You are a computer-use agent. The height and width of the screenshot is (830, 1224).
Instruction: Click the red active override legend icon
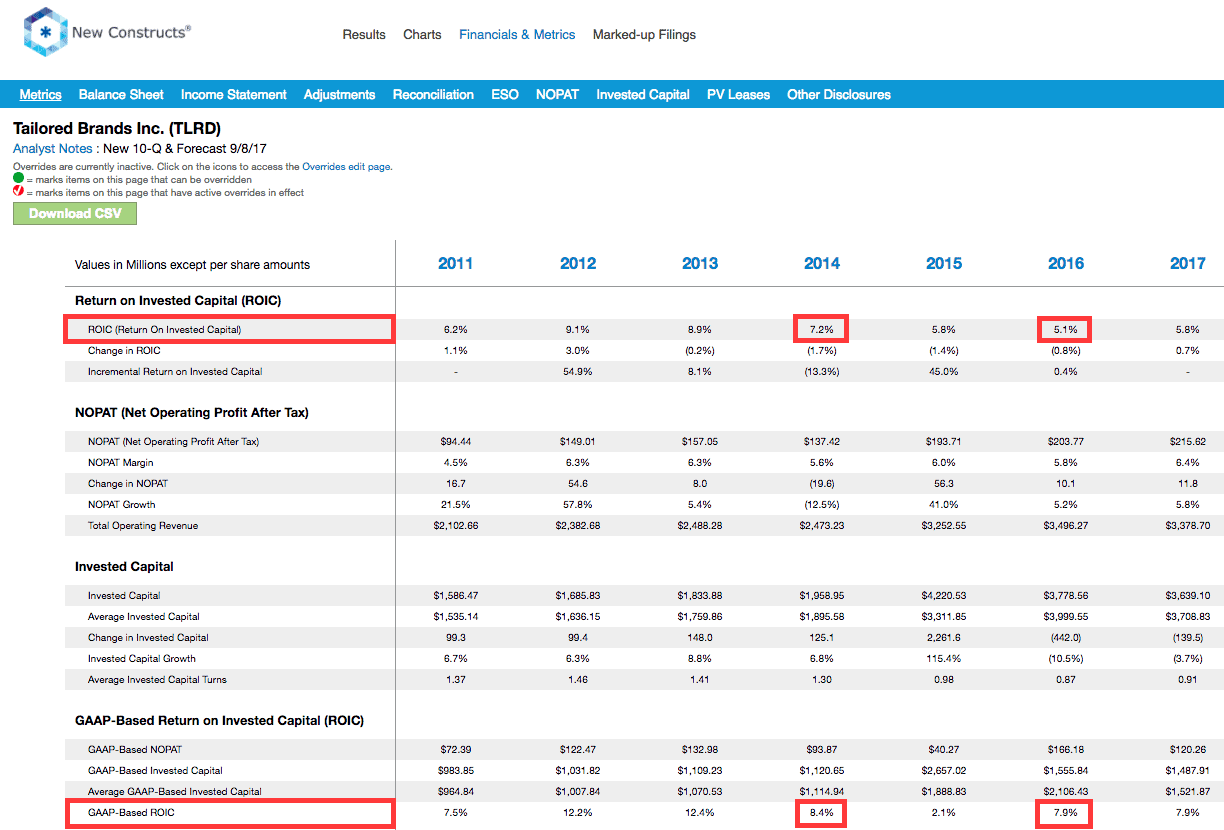pos(19,192)
